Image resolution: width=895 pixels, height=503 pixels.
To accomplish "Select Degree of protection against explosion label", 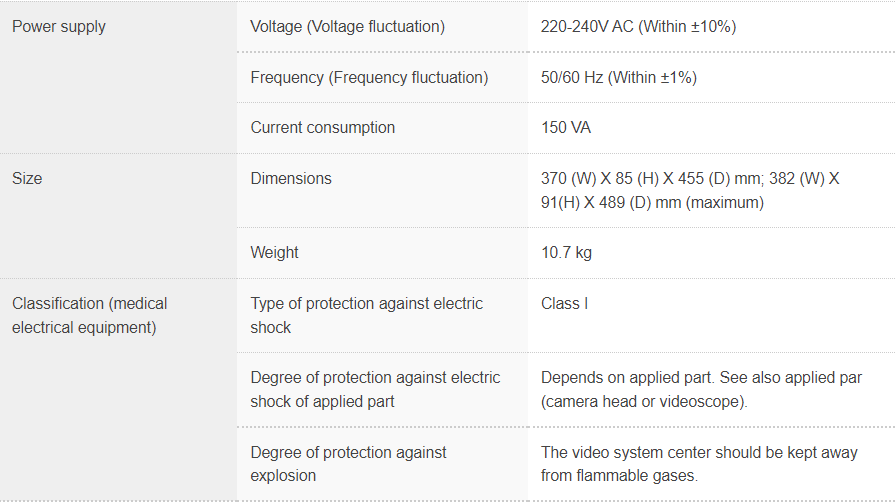I will (348, 464).
